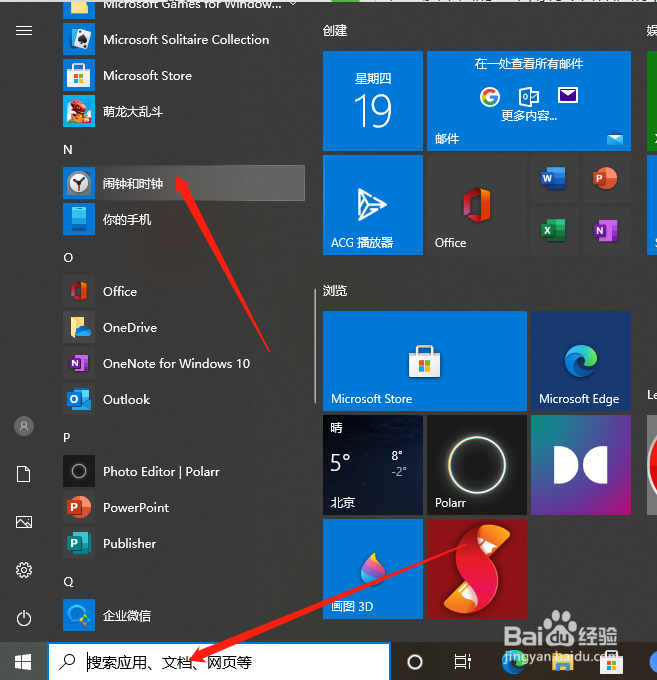Click the 浏览 tile group header
The image size is (657, 680).
tap(335, 291)
